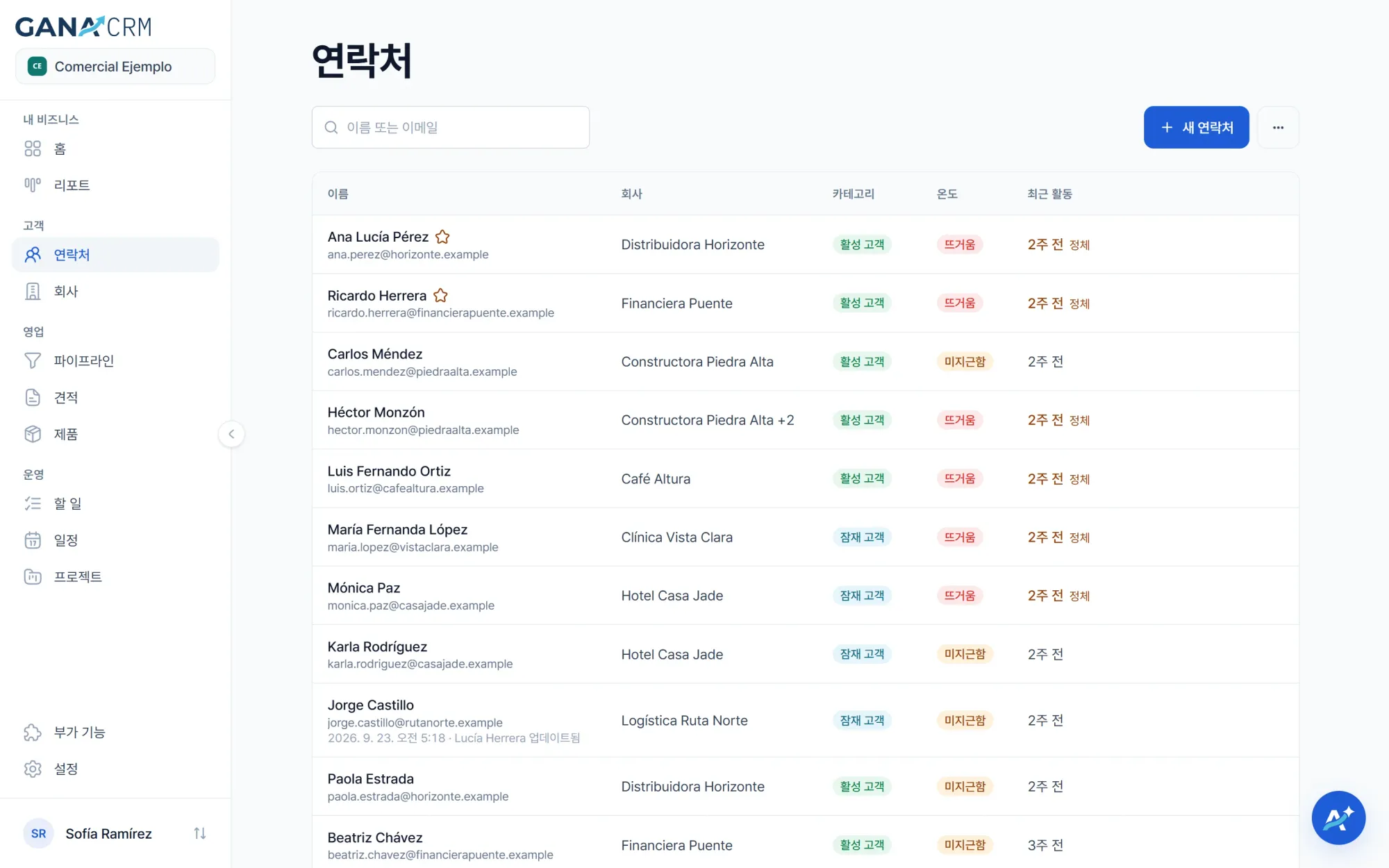Open the 부가 기능 puzzle icon
Image resolution: width=1389 pixels, height=868 pixels.
33,732
